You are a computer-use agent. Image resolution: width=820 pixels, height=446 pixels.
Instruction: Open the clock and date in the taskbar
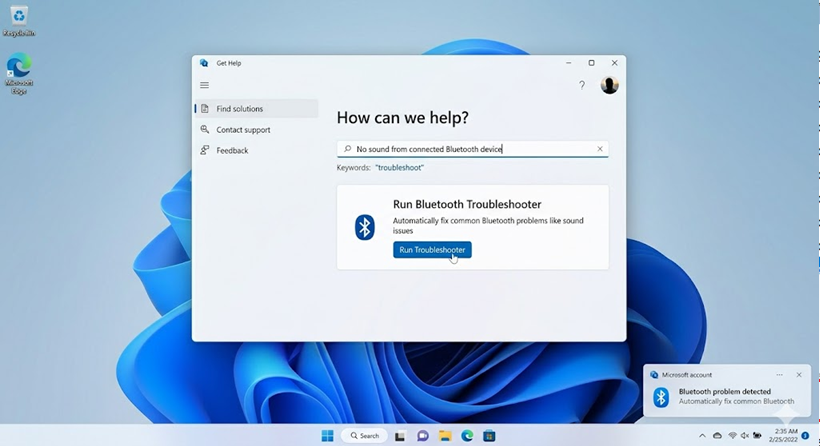pyautogui.click(x=783, y=436)
